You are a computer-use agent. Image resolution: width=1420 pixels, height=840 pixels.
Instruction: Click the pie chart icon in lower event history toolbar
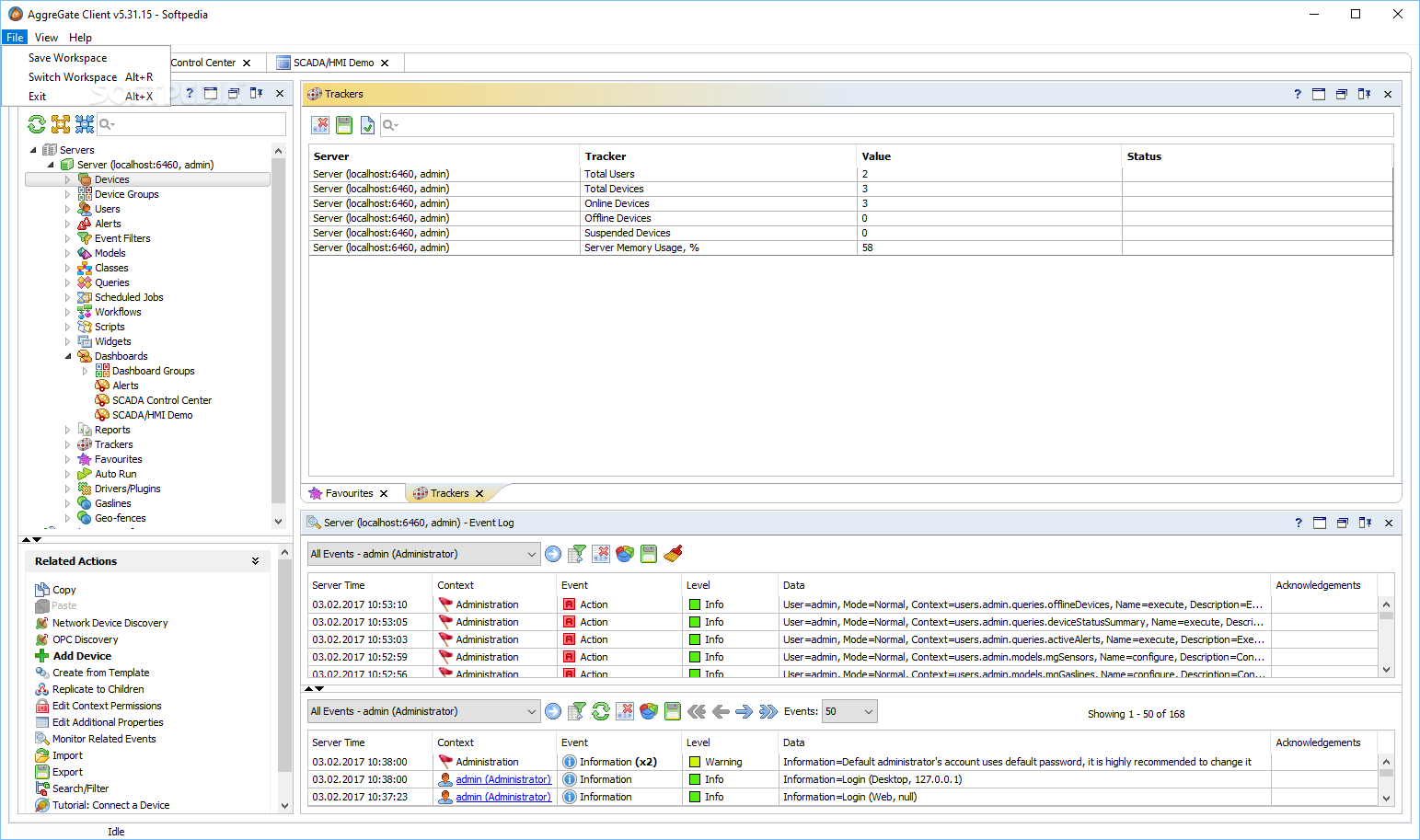pyautogui.click(x=649, y=711)
